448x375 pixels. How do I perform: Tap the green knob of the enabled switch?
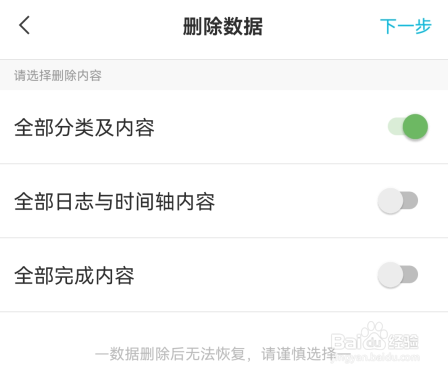pyautogui.click(x=415, y=127)
